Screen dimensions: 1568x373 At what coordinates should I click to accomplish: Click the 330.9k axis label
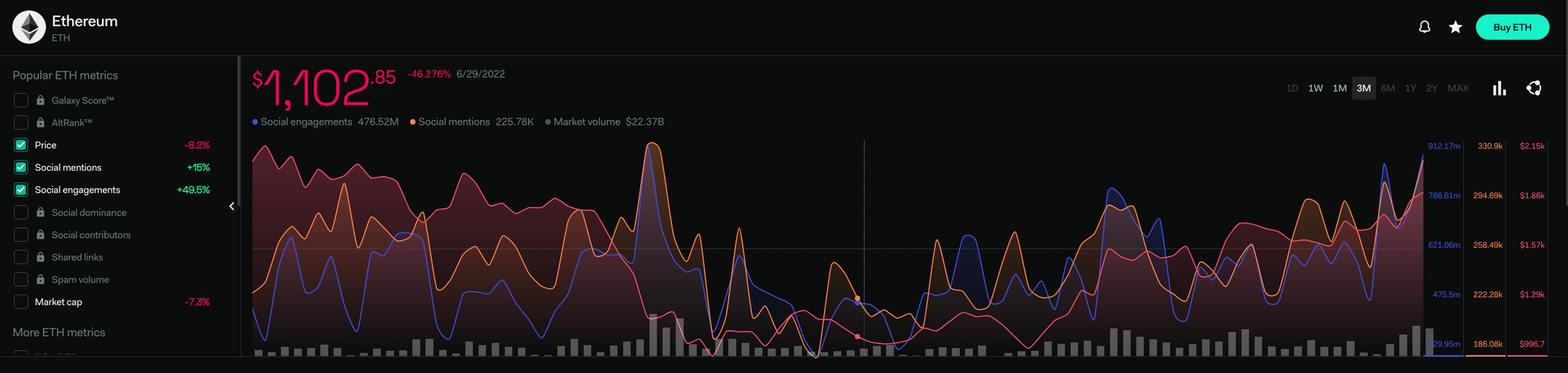click(x=1490, y=147)
